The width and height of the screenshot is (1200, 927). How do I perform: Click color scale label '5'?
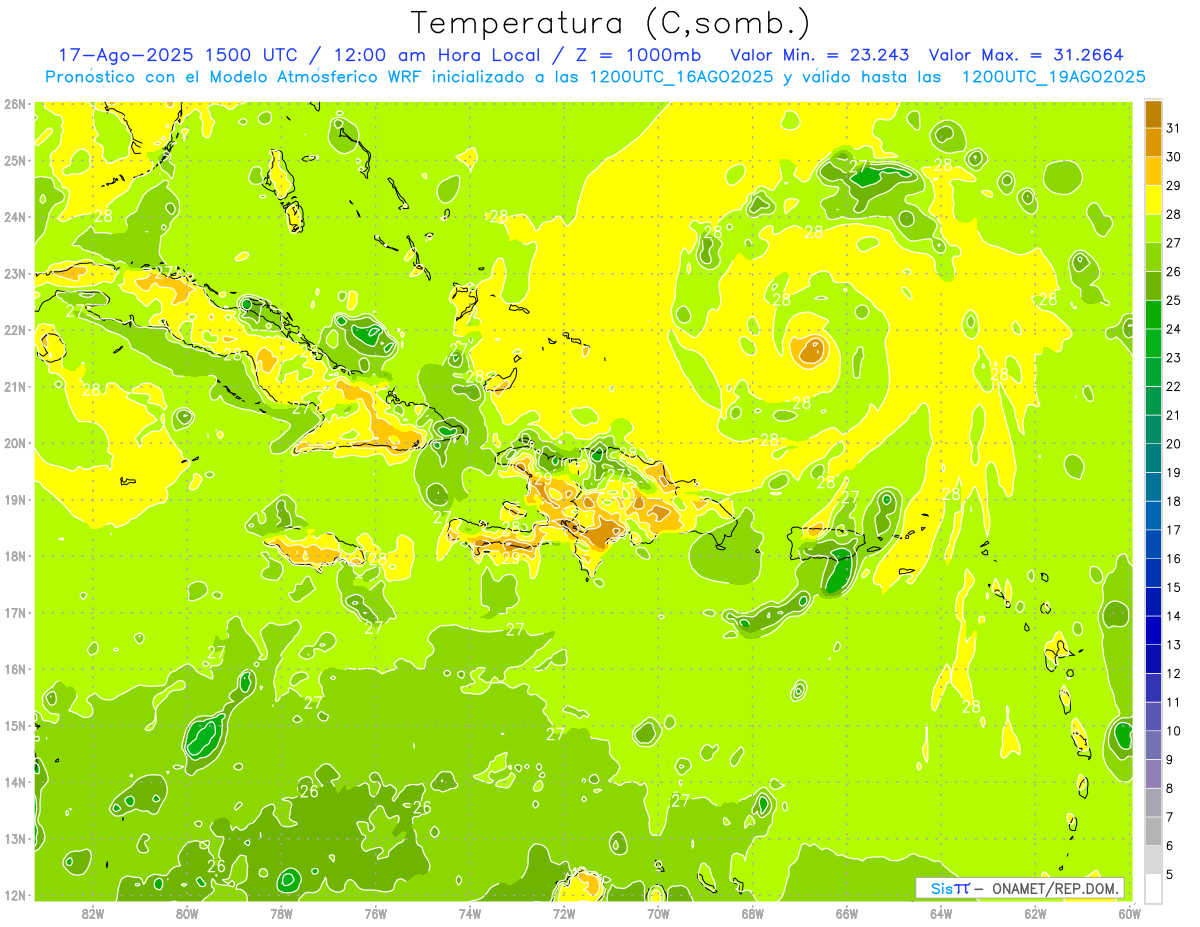click(x=1170, y=874)
